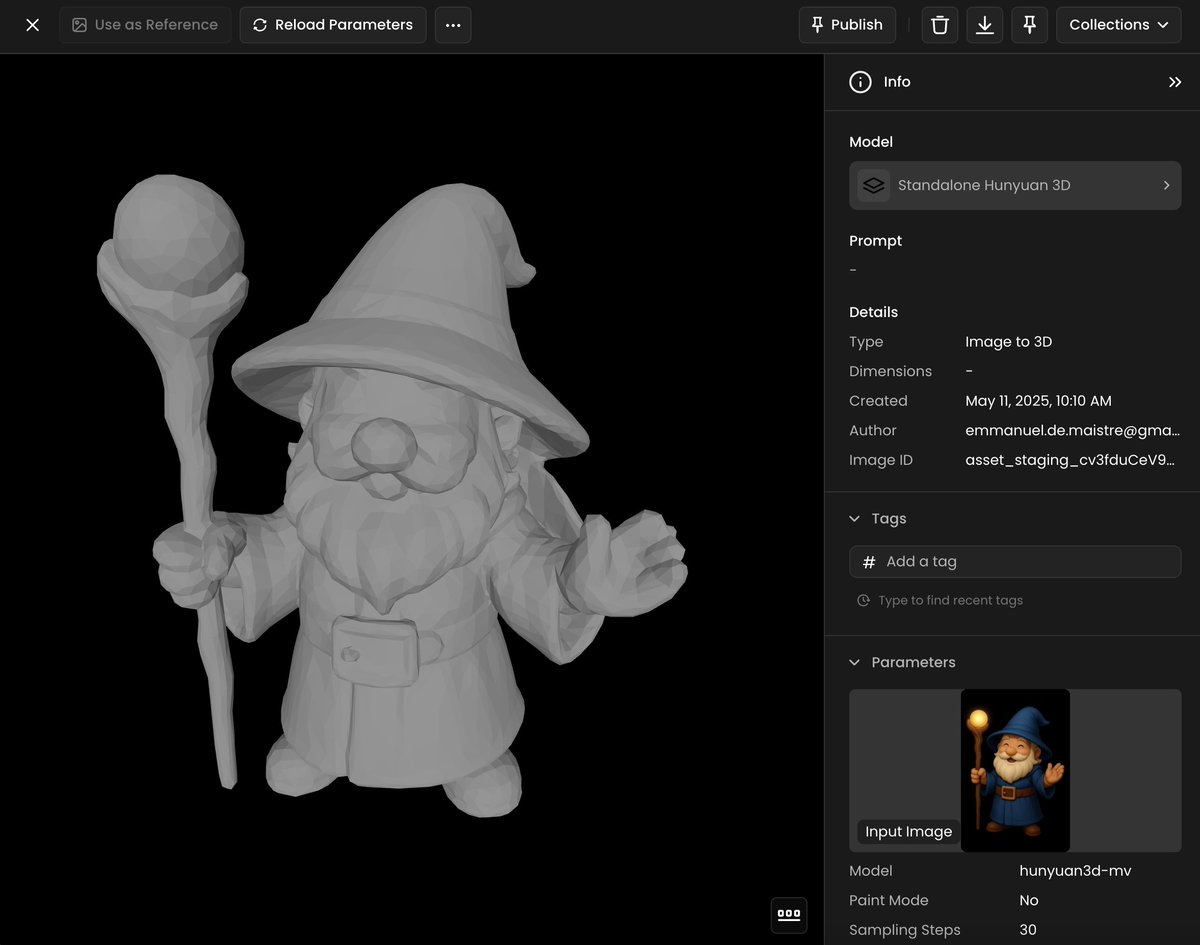
Task: Click the Add a tag input field
Action: 1015,561
